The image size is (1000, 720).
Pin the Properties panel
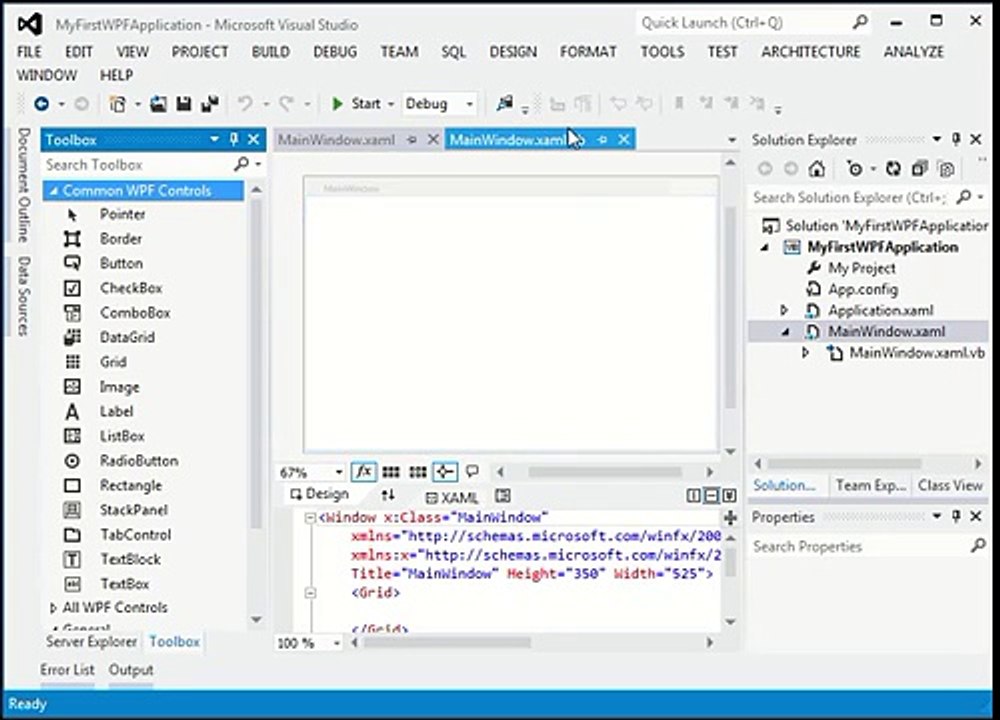956,516
